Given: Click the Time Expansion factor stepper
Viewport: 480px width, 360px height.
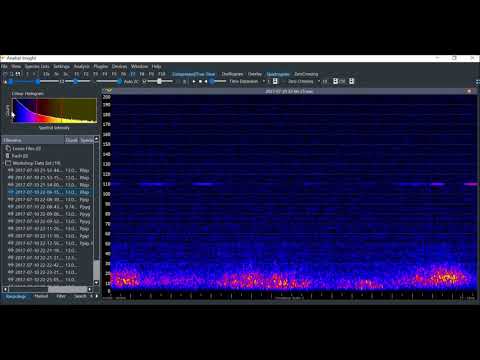Looking at the screenshot, I should coord(275,81).
